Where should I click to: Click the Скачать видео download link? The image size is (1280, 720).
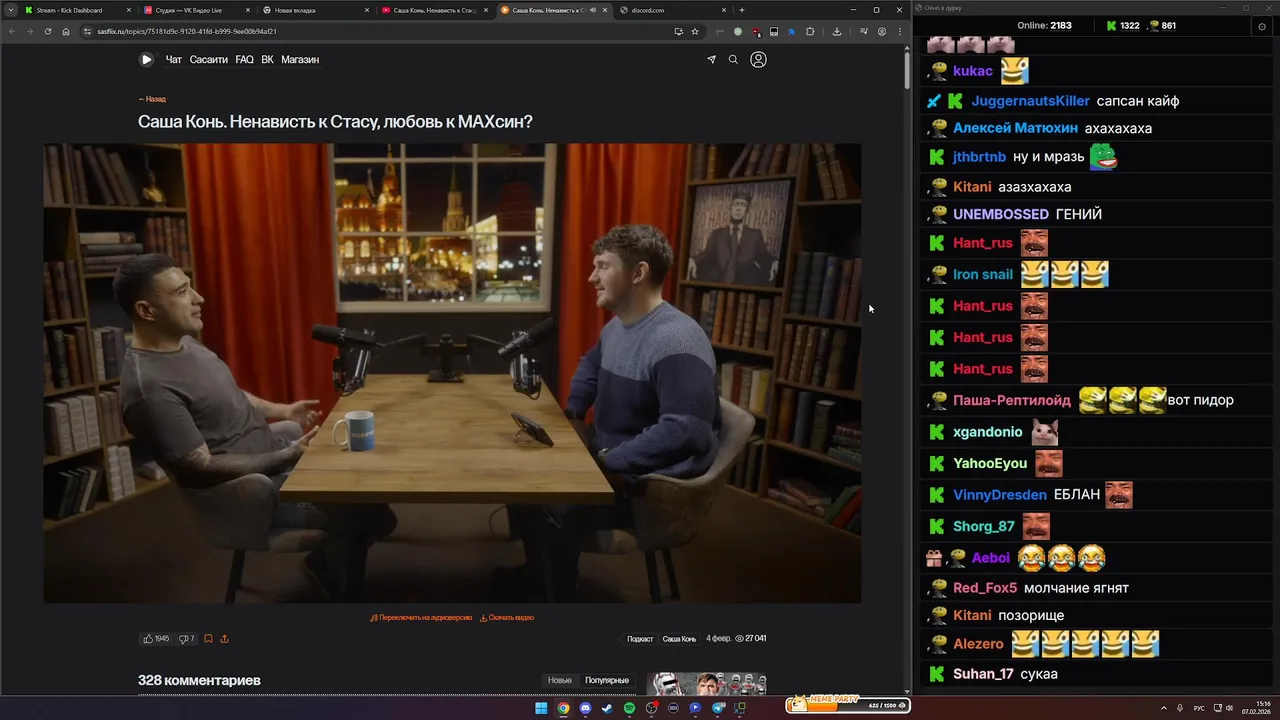pos(507,617)
